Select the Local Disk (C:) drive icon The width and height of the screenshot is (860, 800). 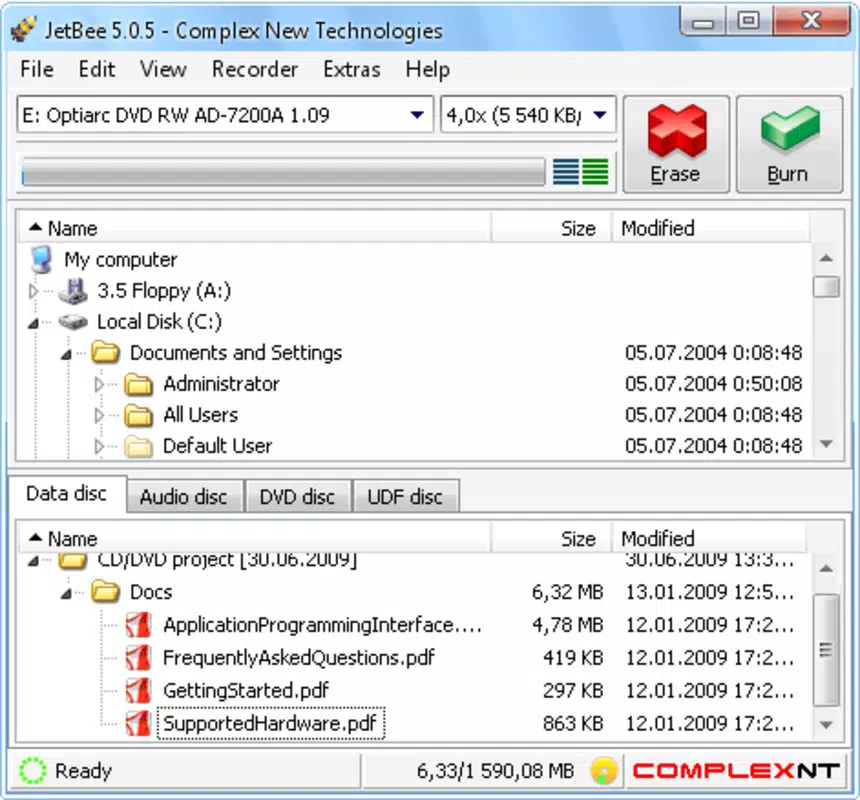[73, 322]
